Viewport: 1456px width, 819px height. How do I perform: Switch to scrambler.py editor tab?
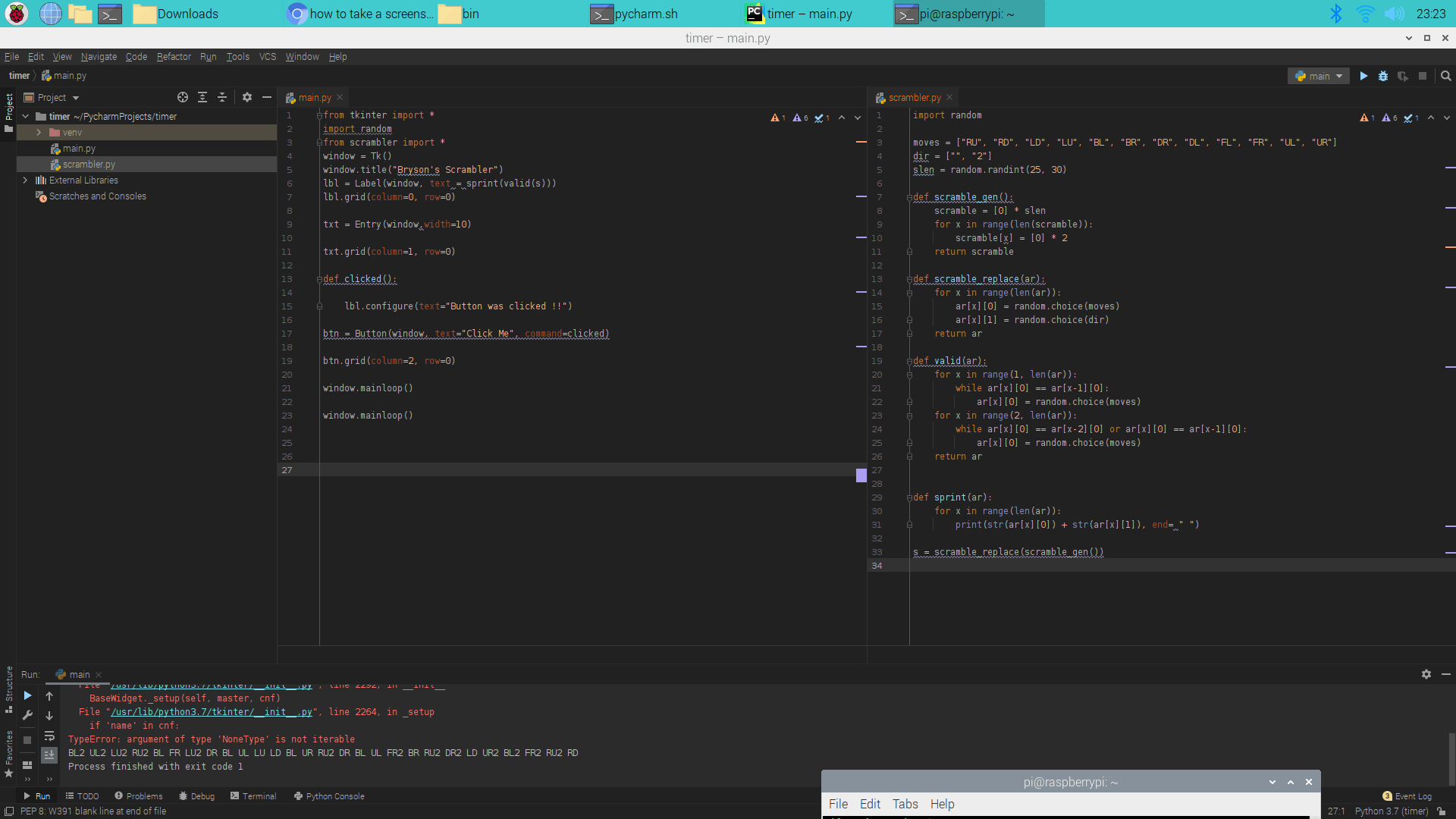[x=914, y=98]
